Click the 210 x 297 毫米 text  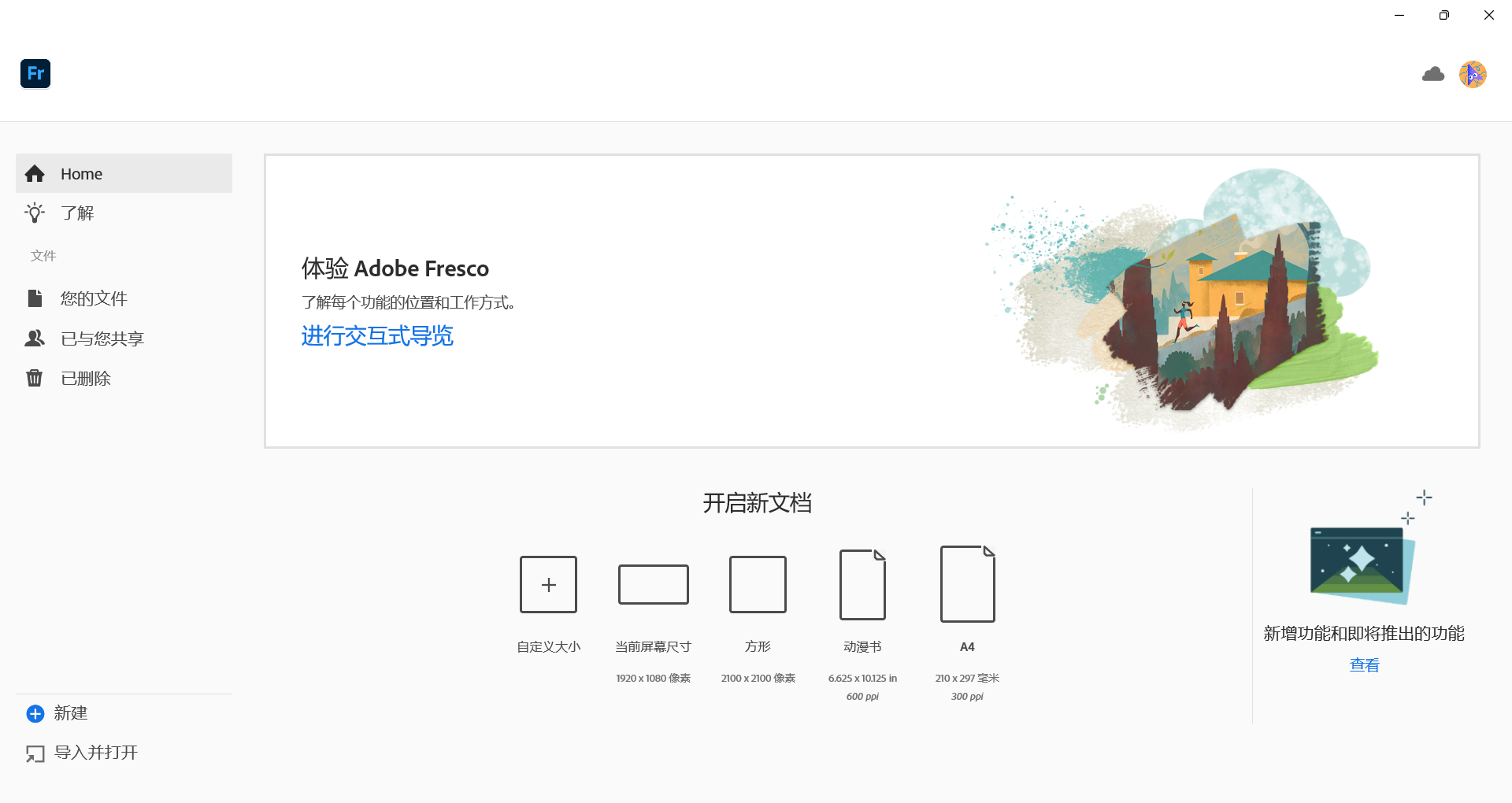coord(967,678)
